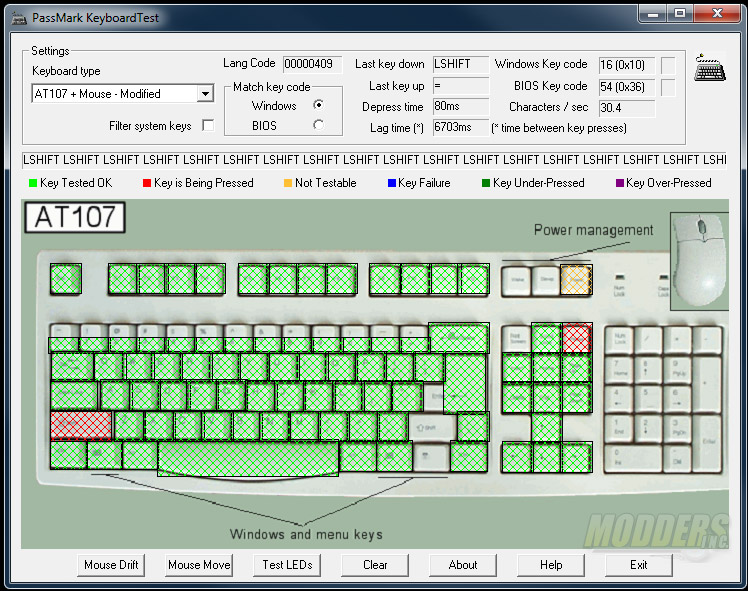Exit the KeyboardTest application

click(x=639, y=565)
